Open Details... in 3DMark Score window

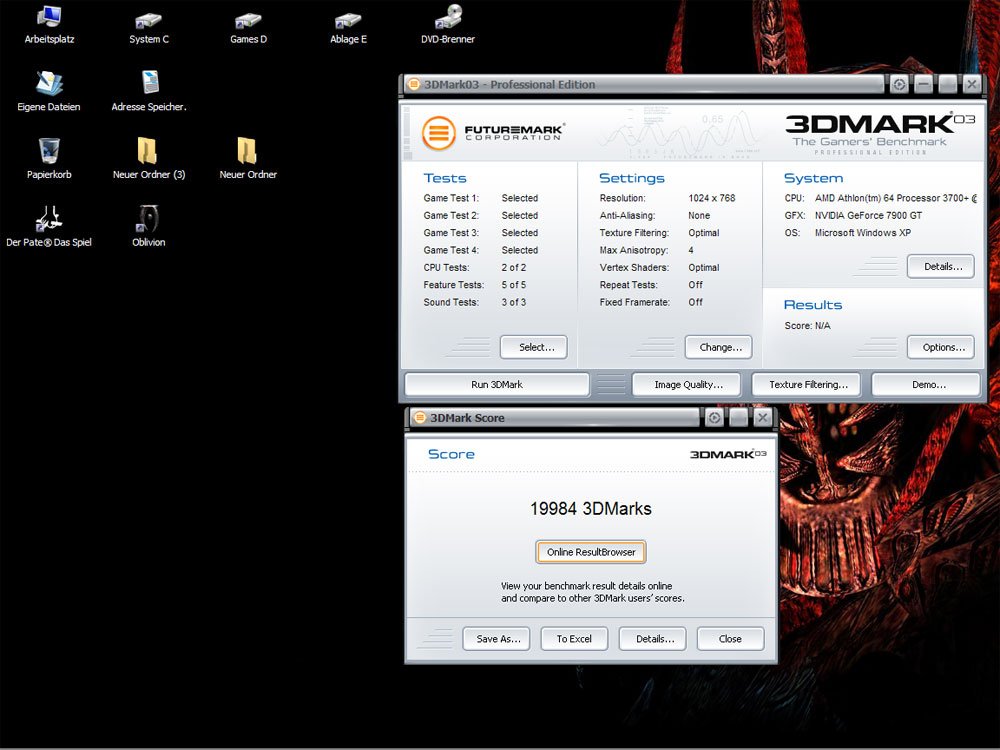point(652,639)
